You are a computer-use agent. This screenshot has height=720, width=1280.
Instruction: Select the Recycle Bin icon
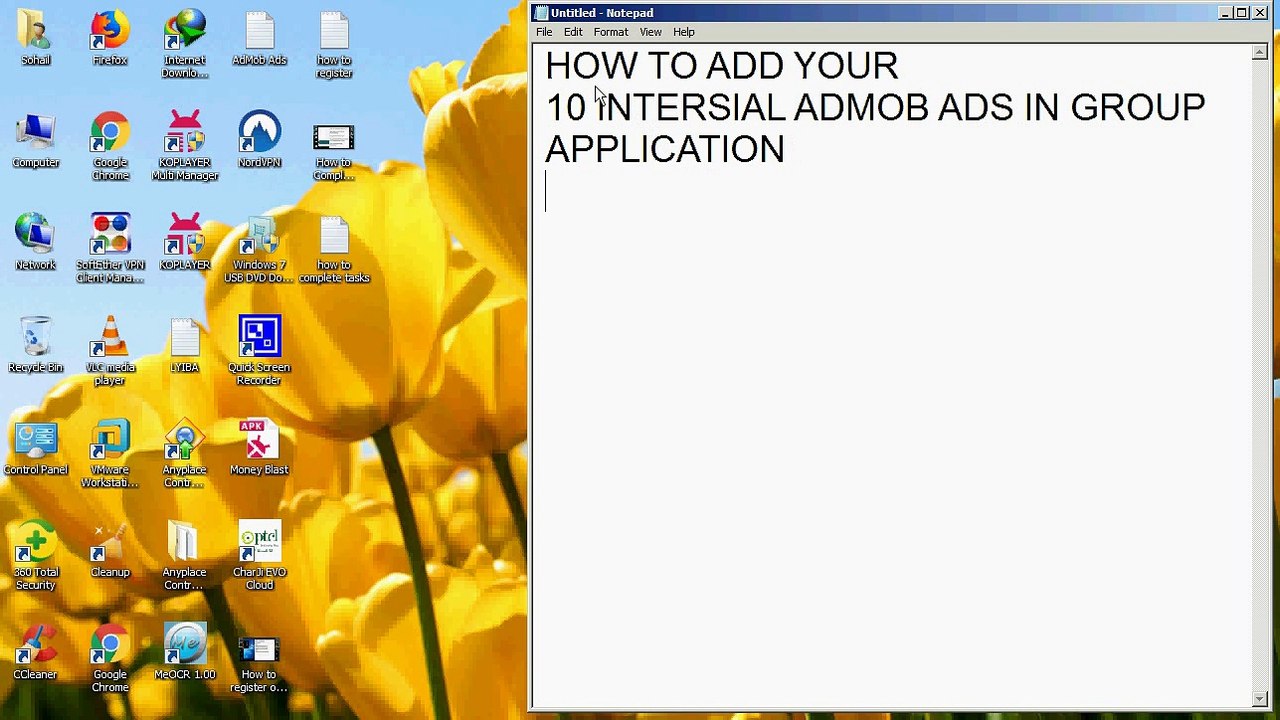click(x=35, y=346)
